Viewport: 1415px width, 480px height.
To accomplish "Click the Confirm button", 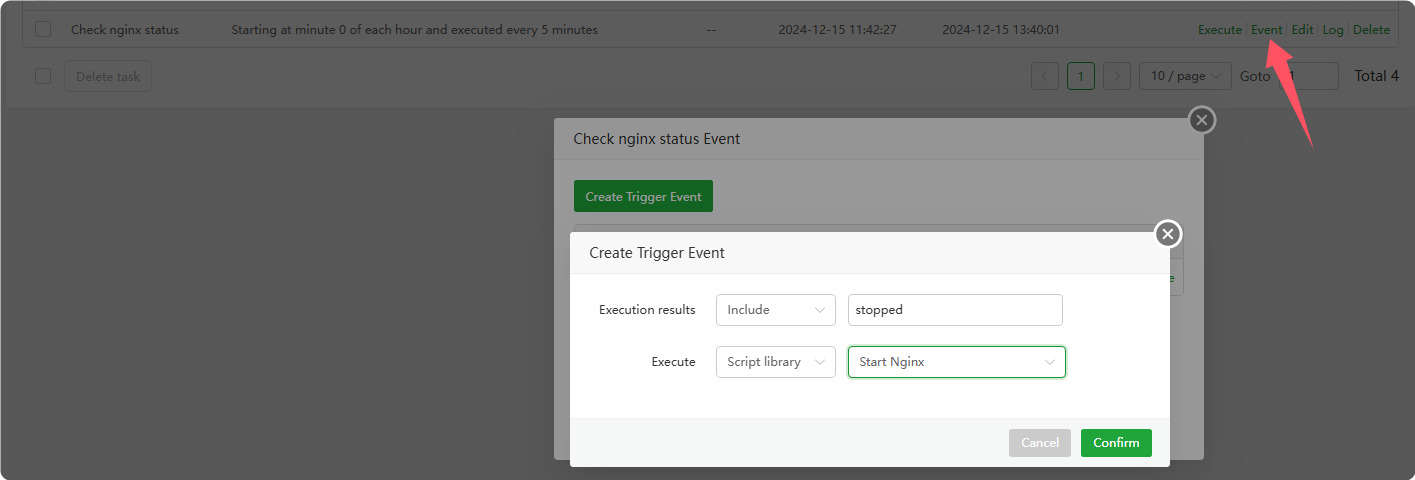I will (x=1116, y=443).
